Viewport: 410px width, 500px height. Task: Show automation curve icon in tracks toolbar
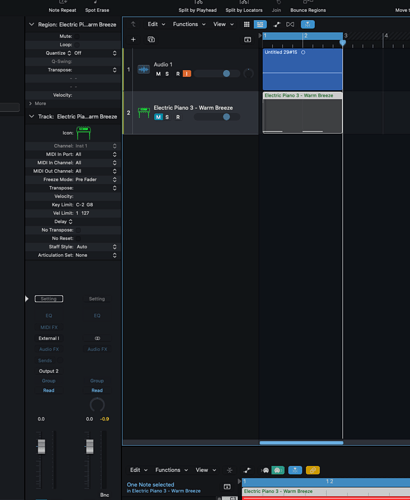[x=277, y=24]
